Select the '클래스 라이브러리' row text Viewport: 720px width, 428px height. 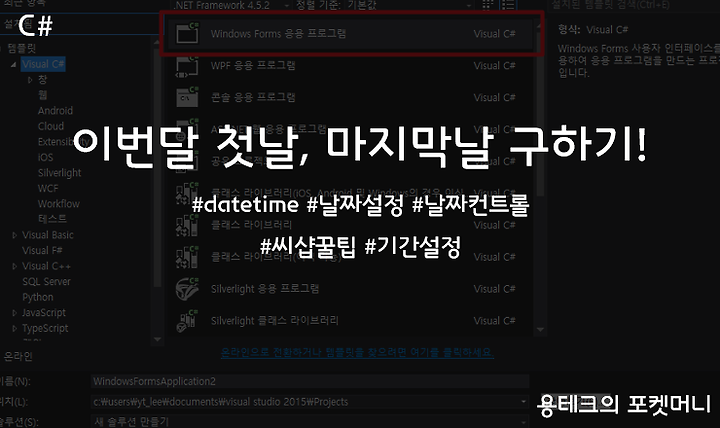(251, 225)
